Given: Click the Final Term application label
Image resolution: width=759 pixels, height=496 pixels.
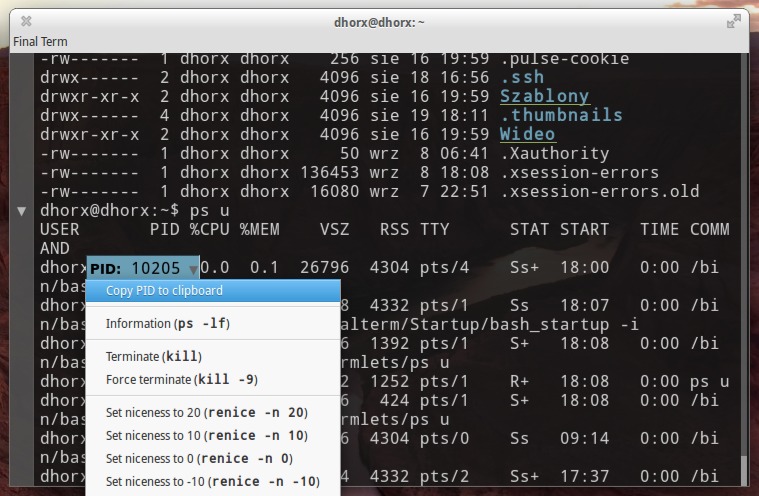Looking at the screenshot, I should [40, 42].
